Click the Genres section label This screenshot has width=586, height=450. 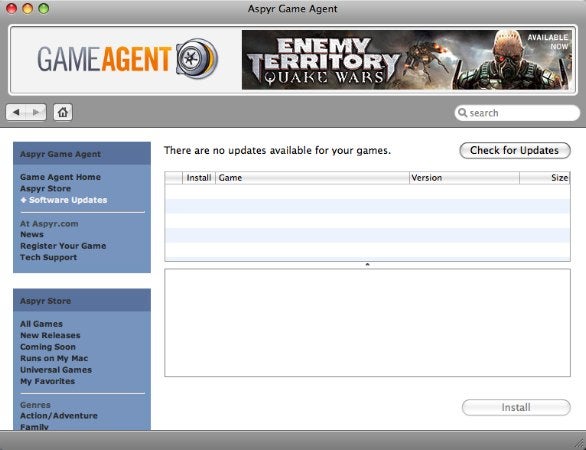click(35, 405)
